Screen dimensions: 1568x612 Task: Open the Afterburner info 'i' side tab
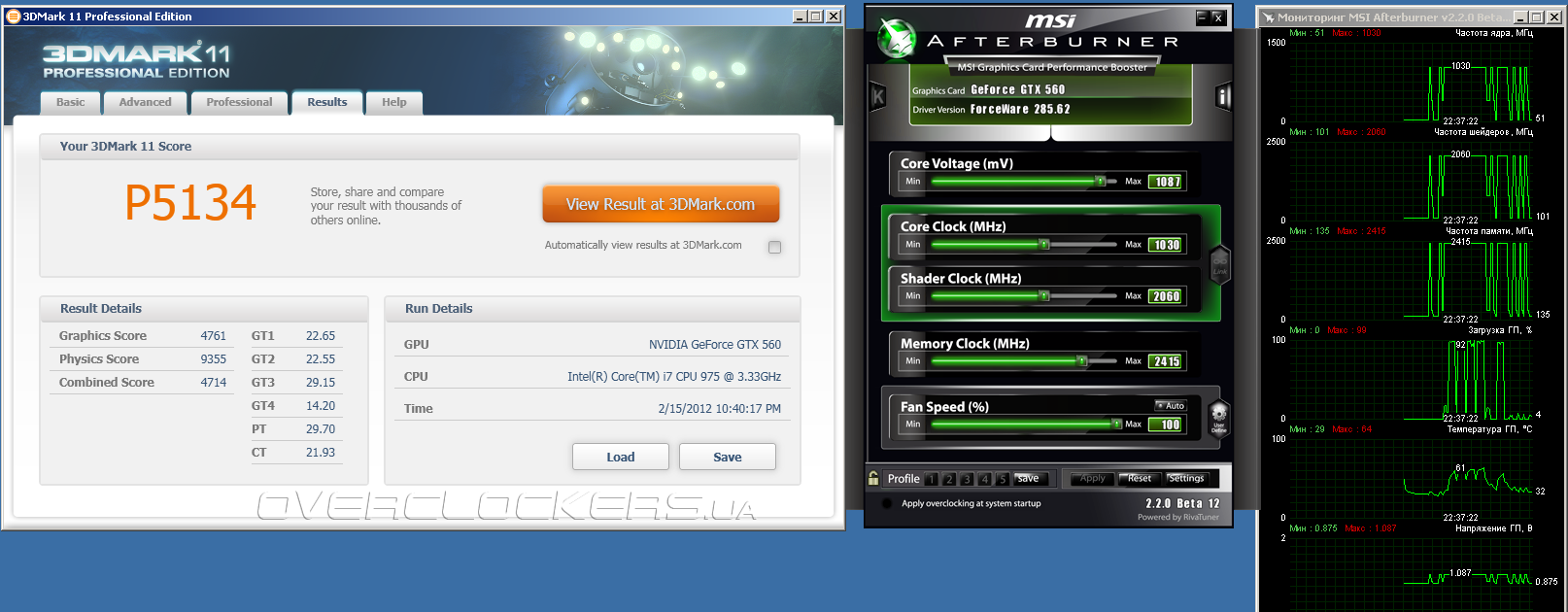click(x=1223, y=96)
